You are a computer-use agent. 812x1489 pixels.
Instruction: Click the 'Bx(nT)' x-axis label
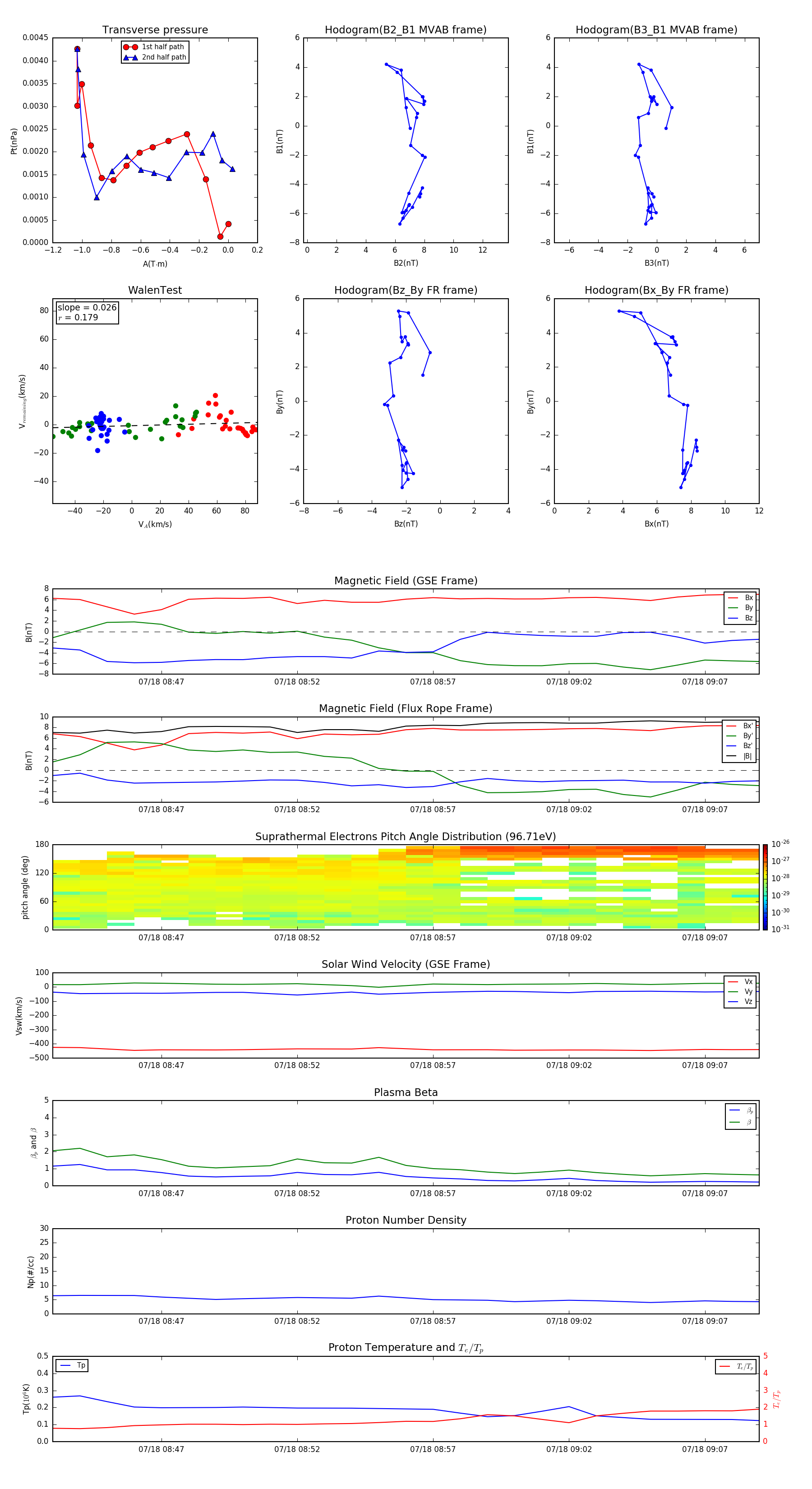656,524
